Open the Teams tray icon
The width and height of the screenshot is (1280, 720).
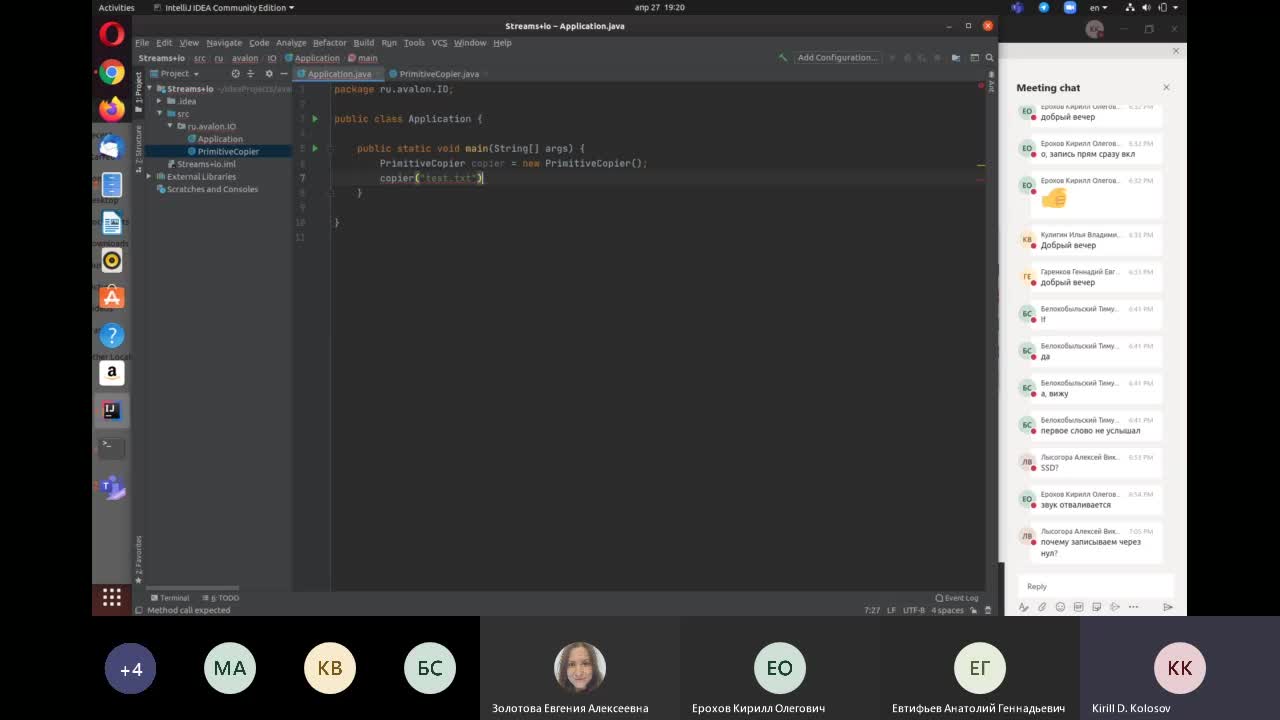click(x=1018, y=7)
